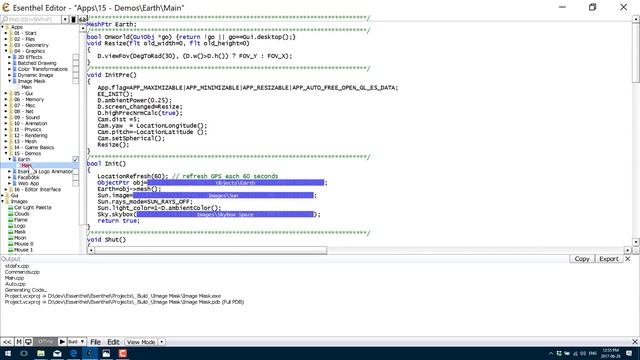Expand the '2D Effects' app
The height and width of the screenshot is (360, 640).
(9, 57)
